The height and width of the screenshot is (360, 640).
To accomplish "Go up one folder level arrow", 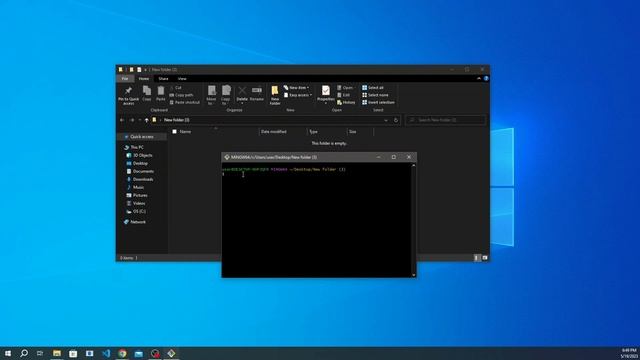I will (x=146, y=120).
